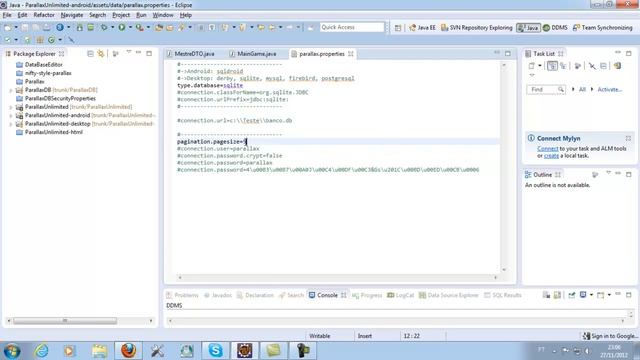Click the Task List hide completed icon
Image resolution: width=640 pixels, height=360 pixels.
coord(592,66)
